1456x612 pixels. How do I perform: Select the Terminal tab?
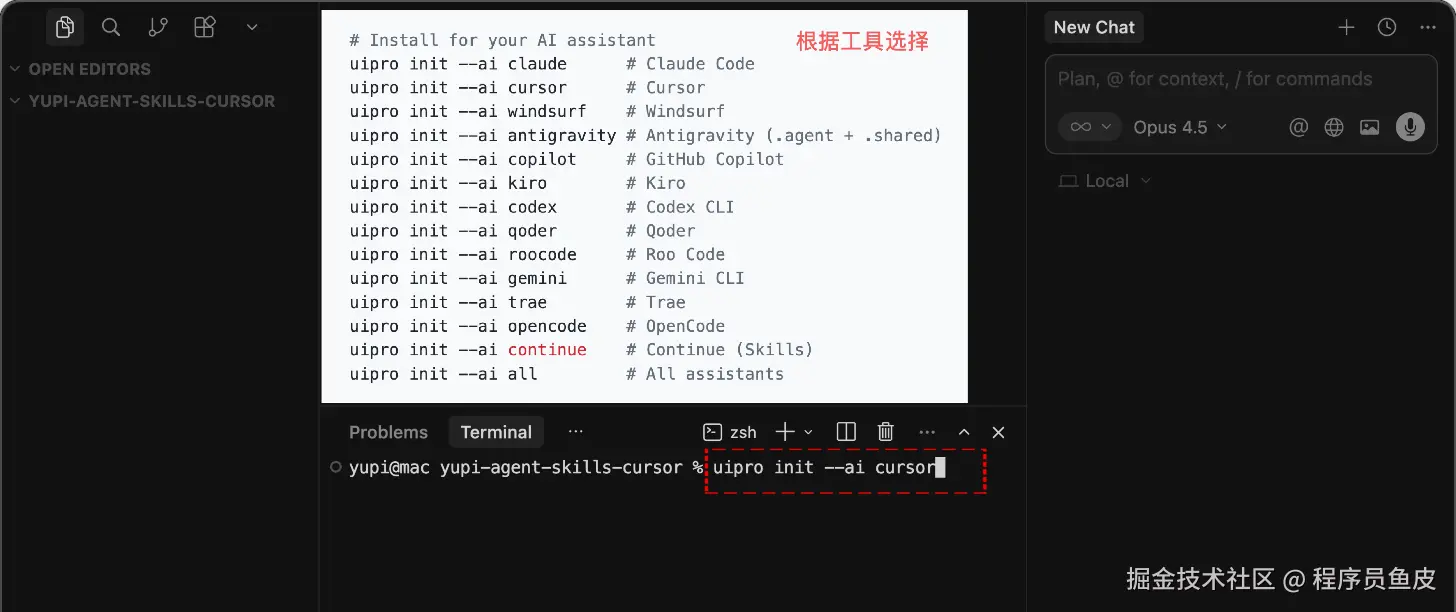(496, 432)
